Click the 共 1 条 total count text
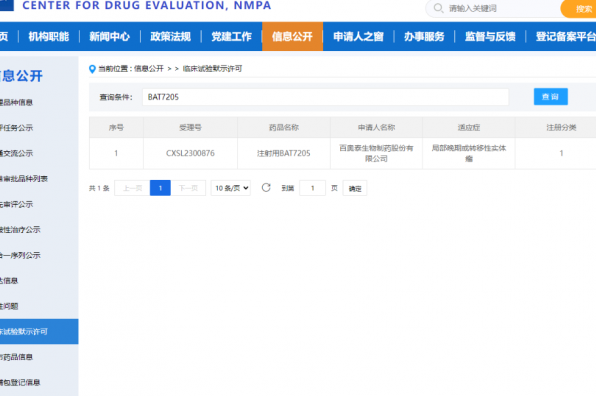Screen dimensions: 596x396 coord(99,188)
